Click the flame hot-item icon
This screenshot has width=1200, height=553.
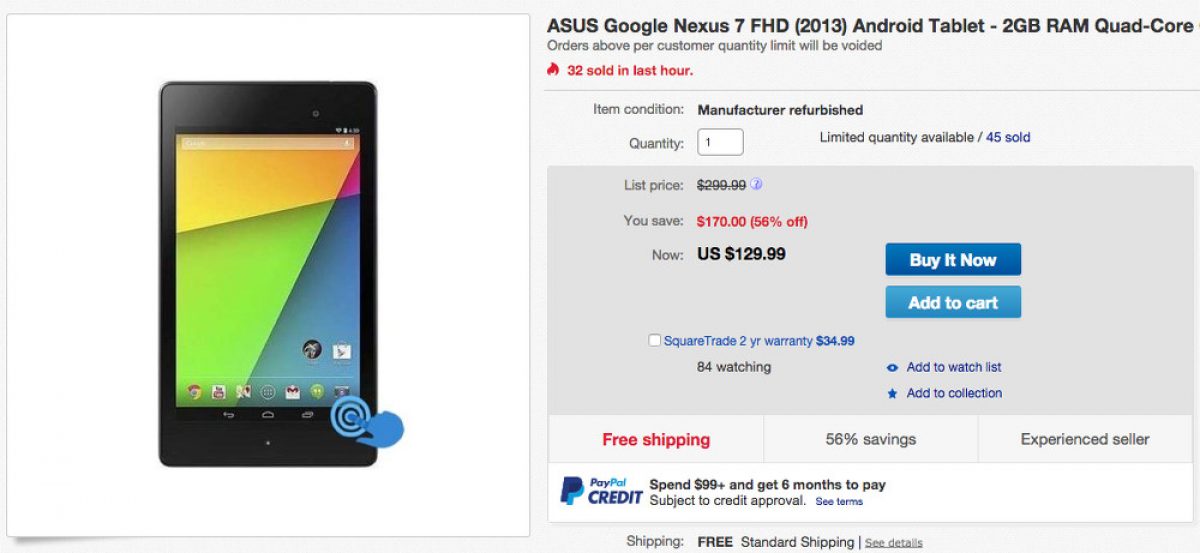[x=553, y=70]
